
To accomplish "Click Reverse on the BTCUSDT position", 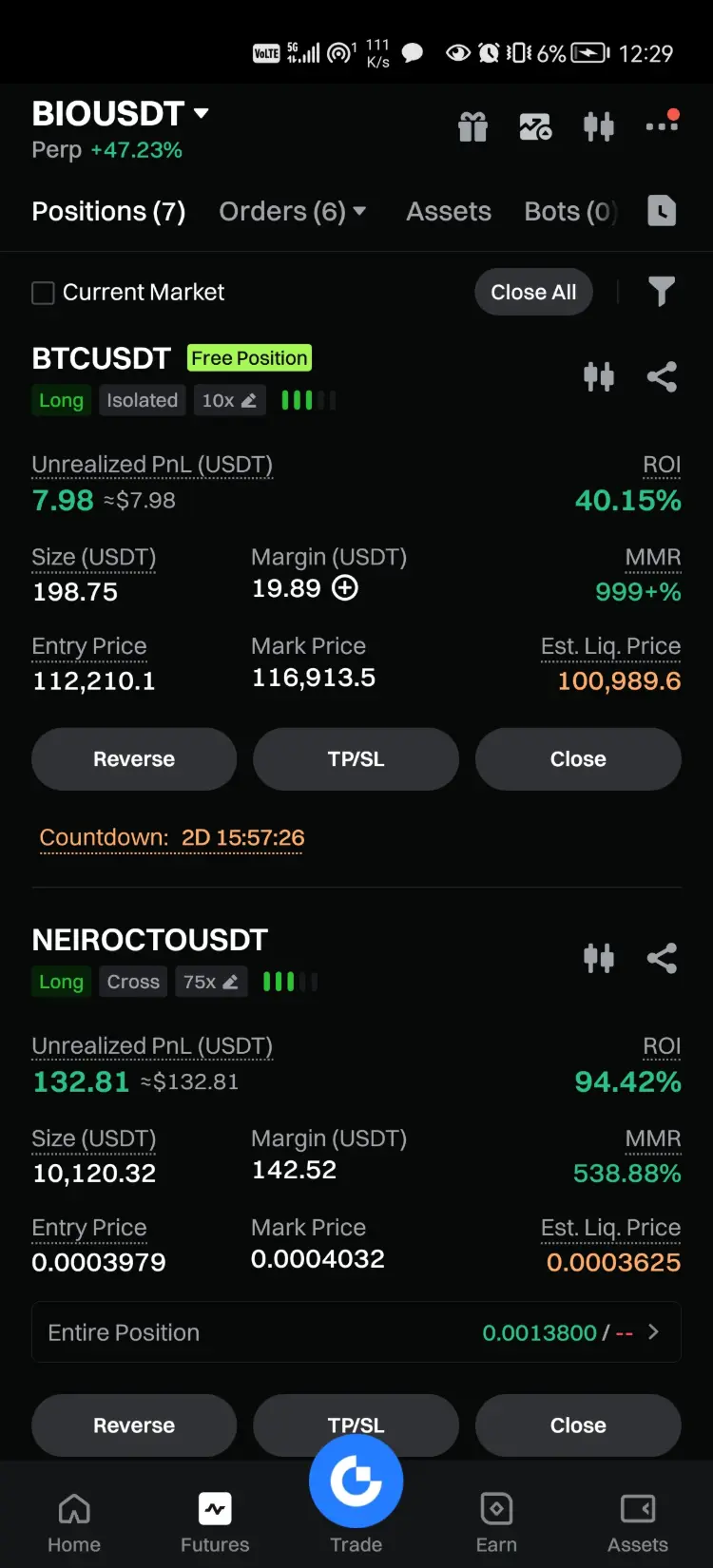I will (134, 759).
